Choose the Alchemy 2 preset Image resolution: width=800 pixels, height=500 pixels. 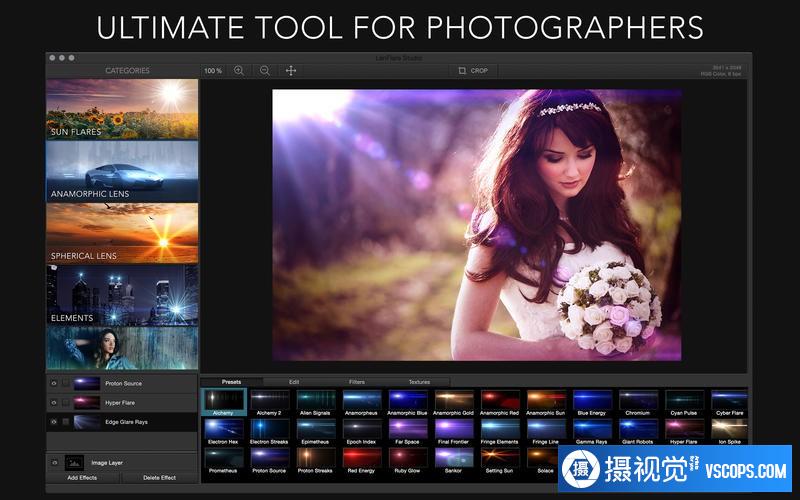pyautogui.click(x=269, y=402)
